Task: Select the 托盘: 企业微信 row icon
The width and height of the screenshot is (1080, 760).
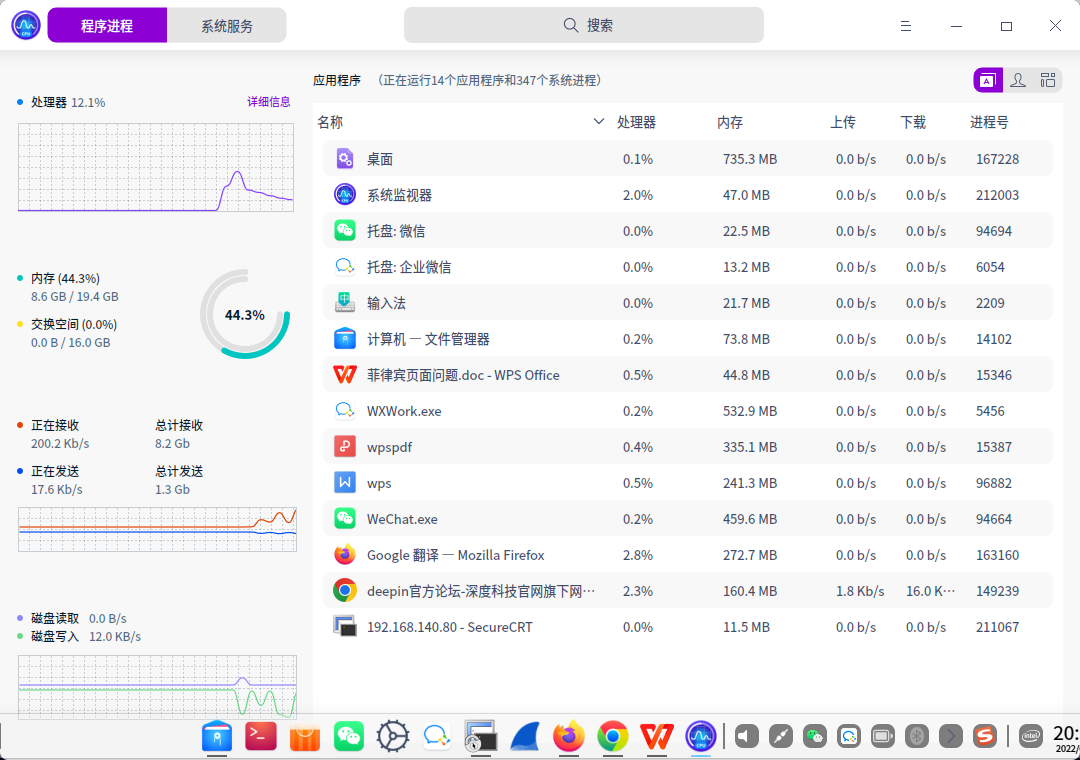Action: pos(345,267)
